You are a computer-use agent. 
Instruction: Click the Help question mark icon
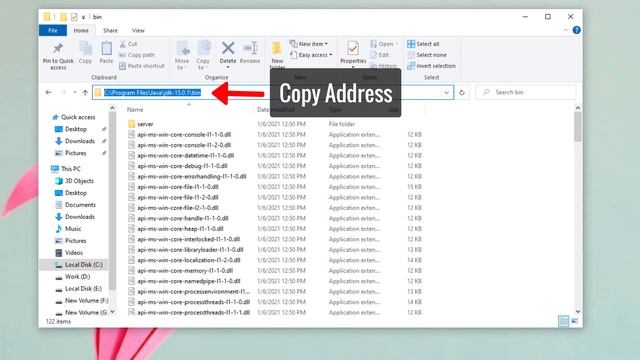[576, 30]
